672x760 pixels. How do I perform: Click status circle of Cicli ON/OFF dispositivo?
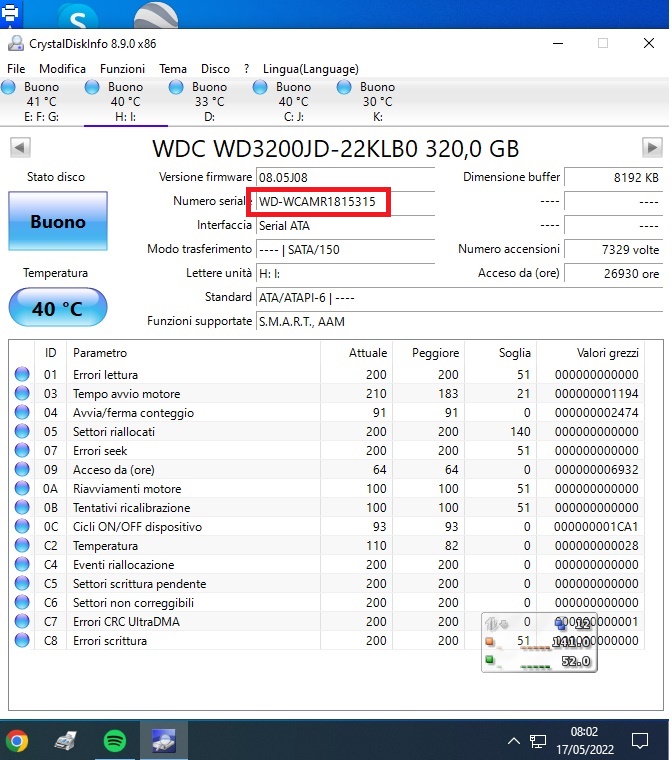(22, 526)
